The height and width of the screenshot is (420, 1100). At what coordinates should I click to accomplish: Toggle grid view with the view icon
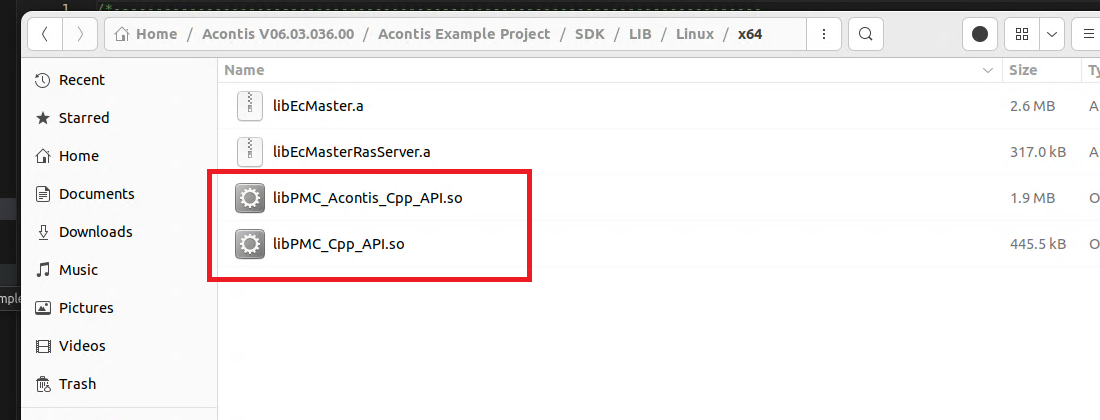tap(1021, 34)
